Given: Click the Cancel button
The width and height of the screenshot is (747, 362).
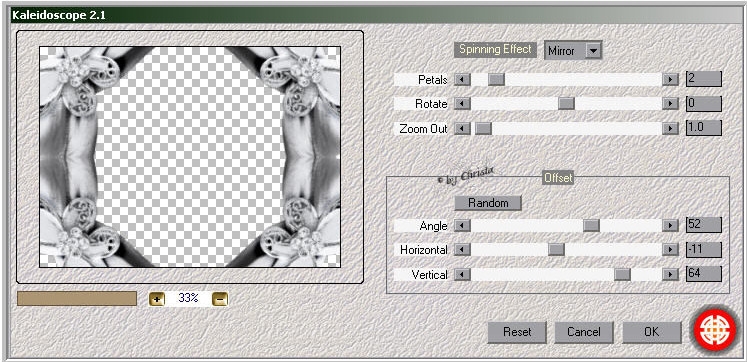Looking at the screenshot, I should pos(584,332).
